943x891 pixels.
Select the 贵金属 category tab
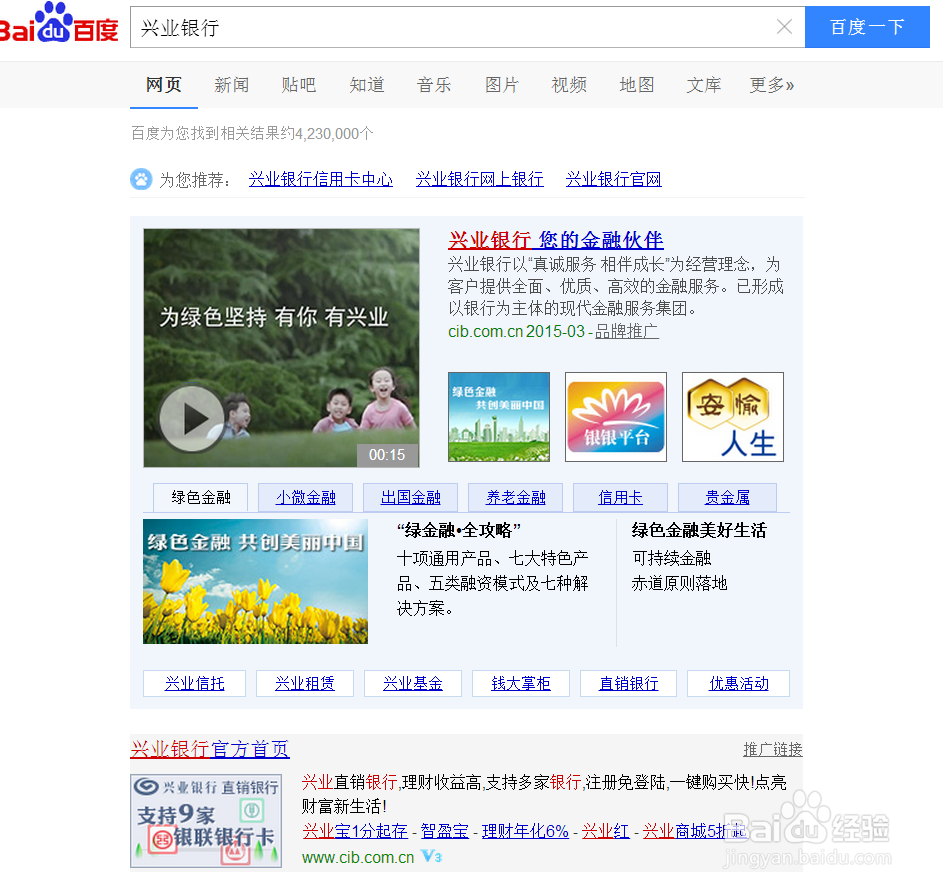(x=727, y=497)
